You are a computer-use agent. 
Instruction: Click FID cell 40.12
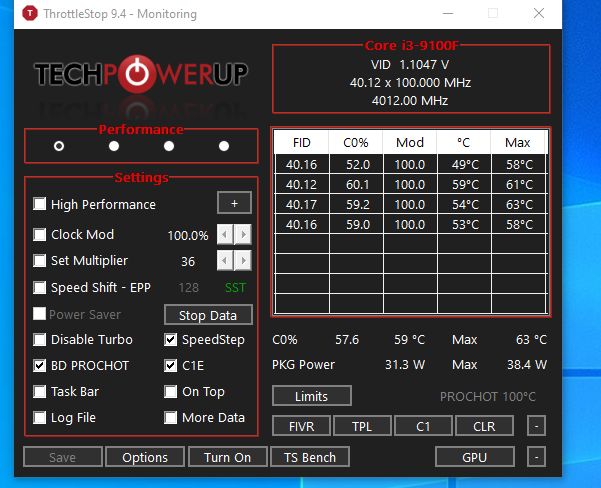(302, 184)
